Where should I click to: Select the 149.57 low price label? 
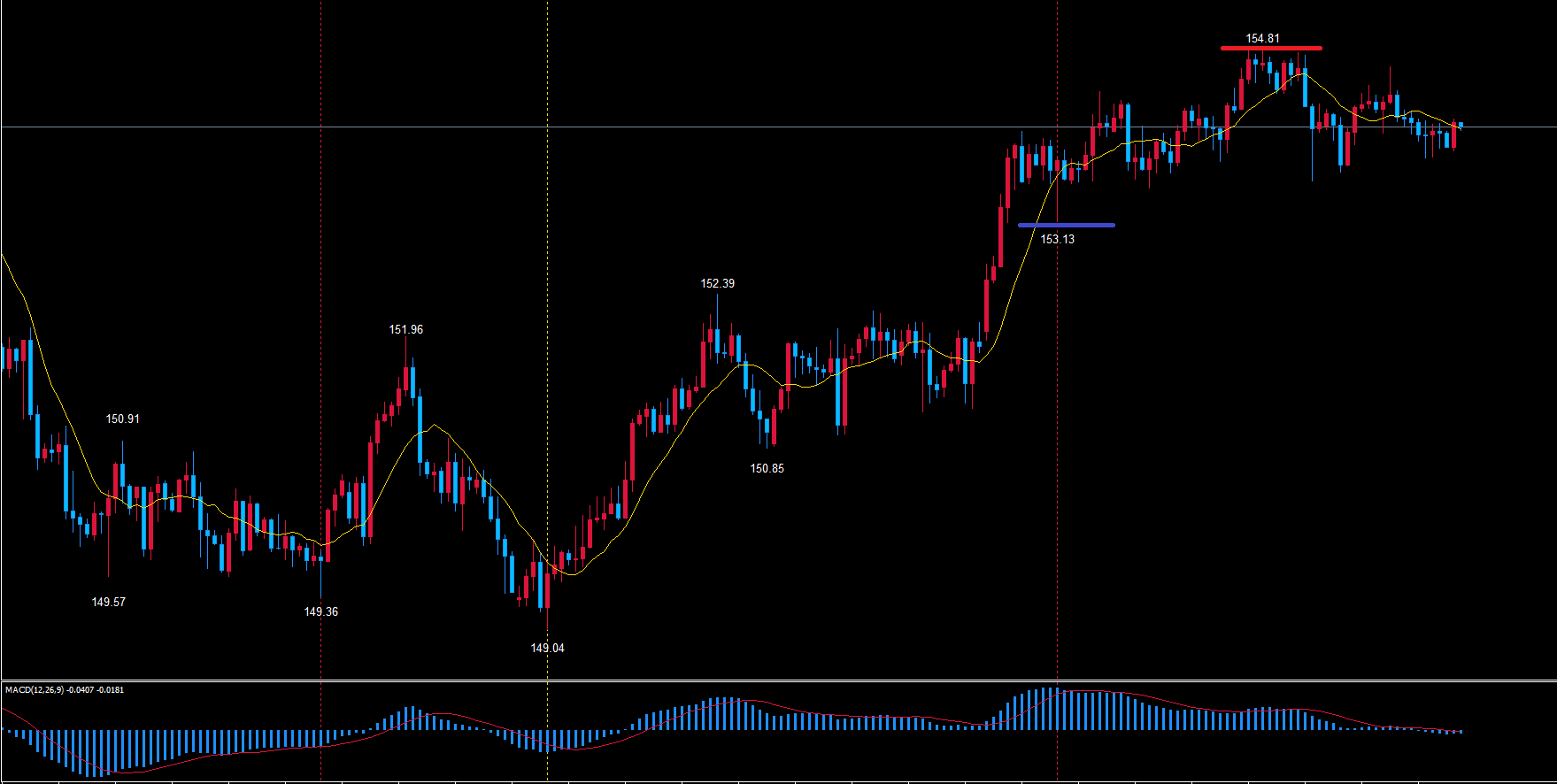(x=109, y=602)
